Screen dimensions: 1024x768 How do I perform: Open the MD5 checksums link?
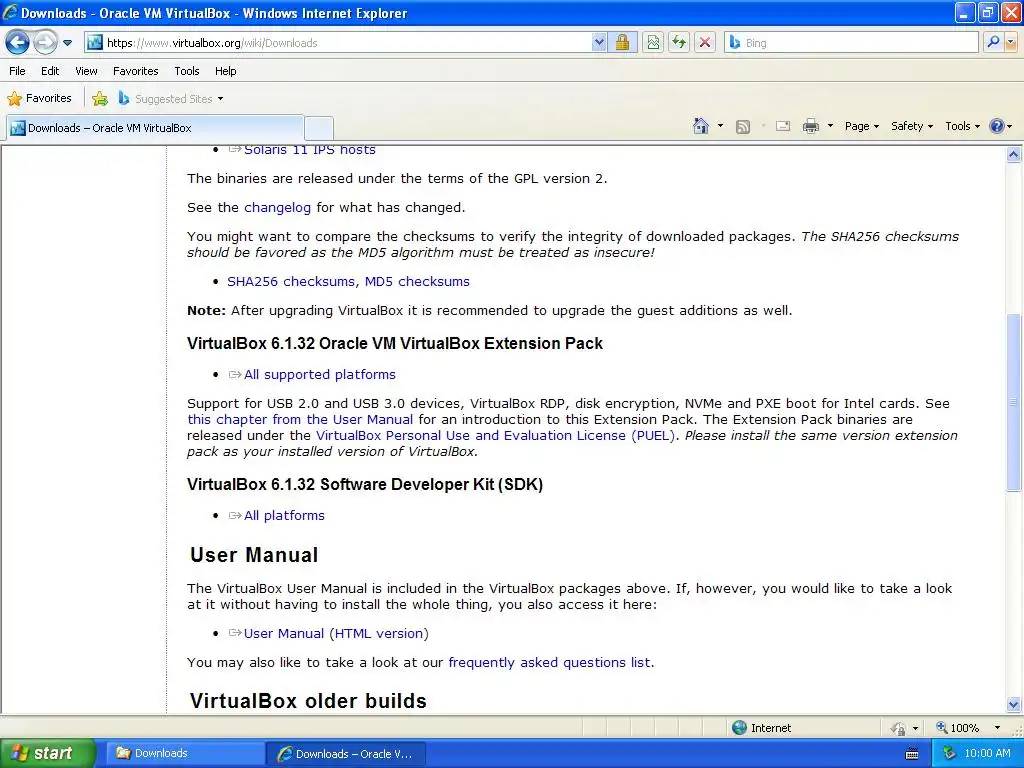(417, 281)
